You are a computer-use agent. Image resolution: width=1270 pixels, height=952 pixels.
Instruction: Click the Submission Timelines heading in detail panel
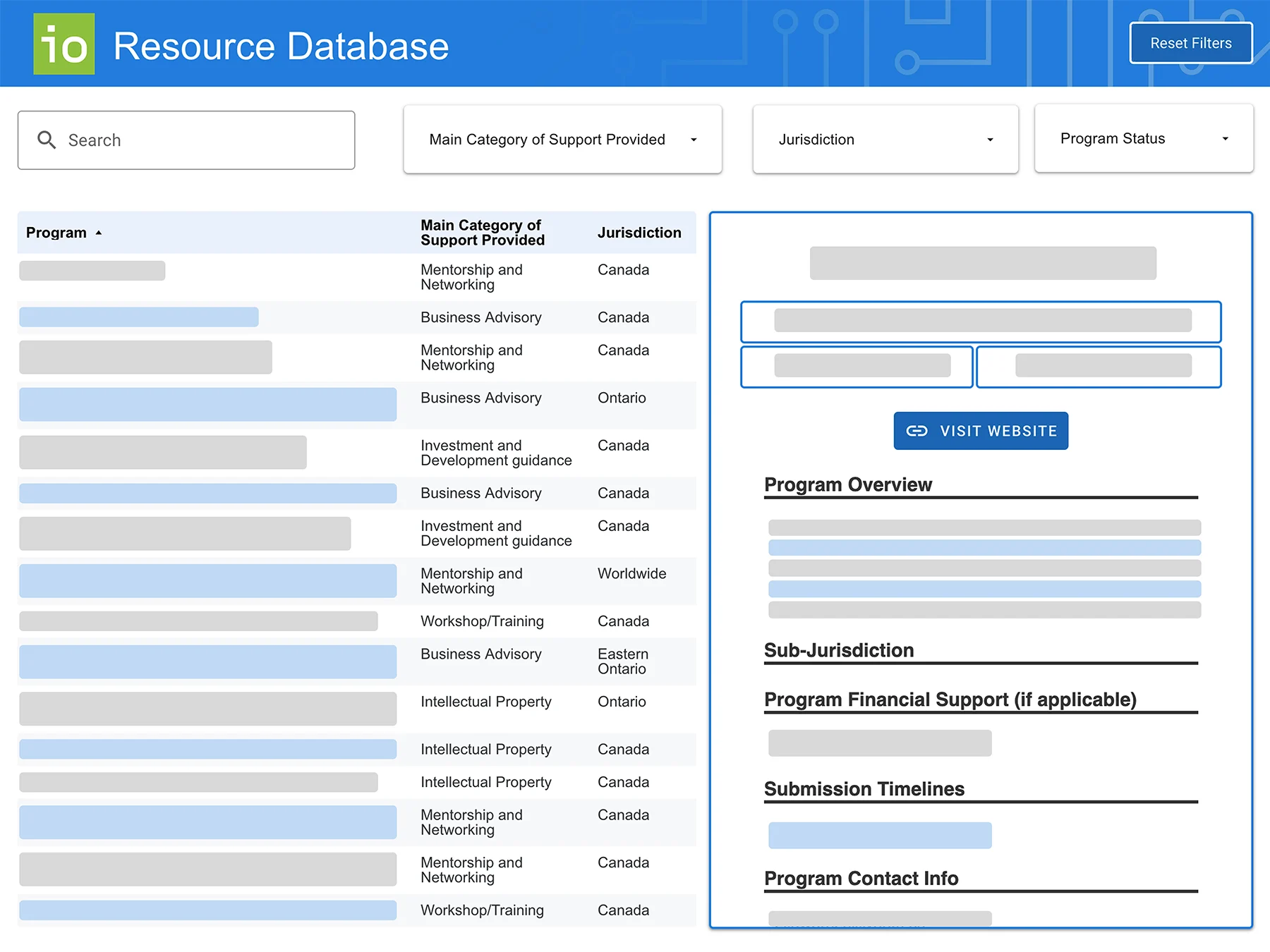[x=864, y=789]
